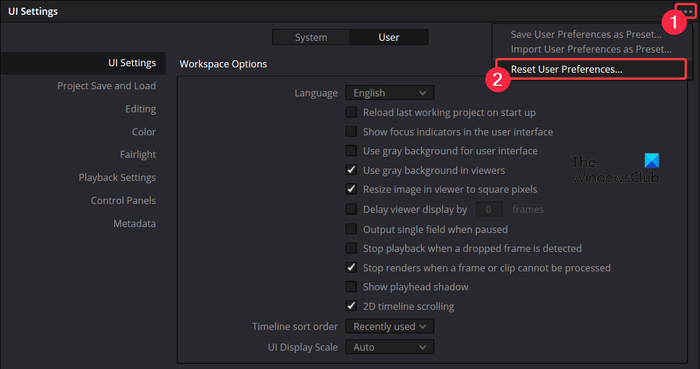
Task: Go to Playback Settings section
Action: (x=117, y=178)
